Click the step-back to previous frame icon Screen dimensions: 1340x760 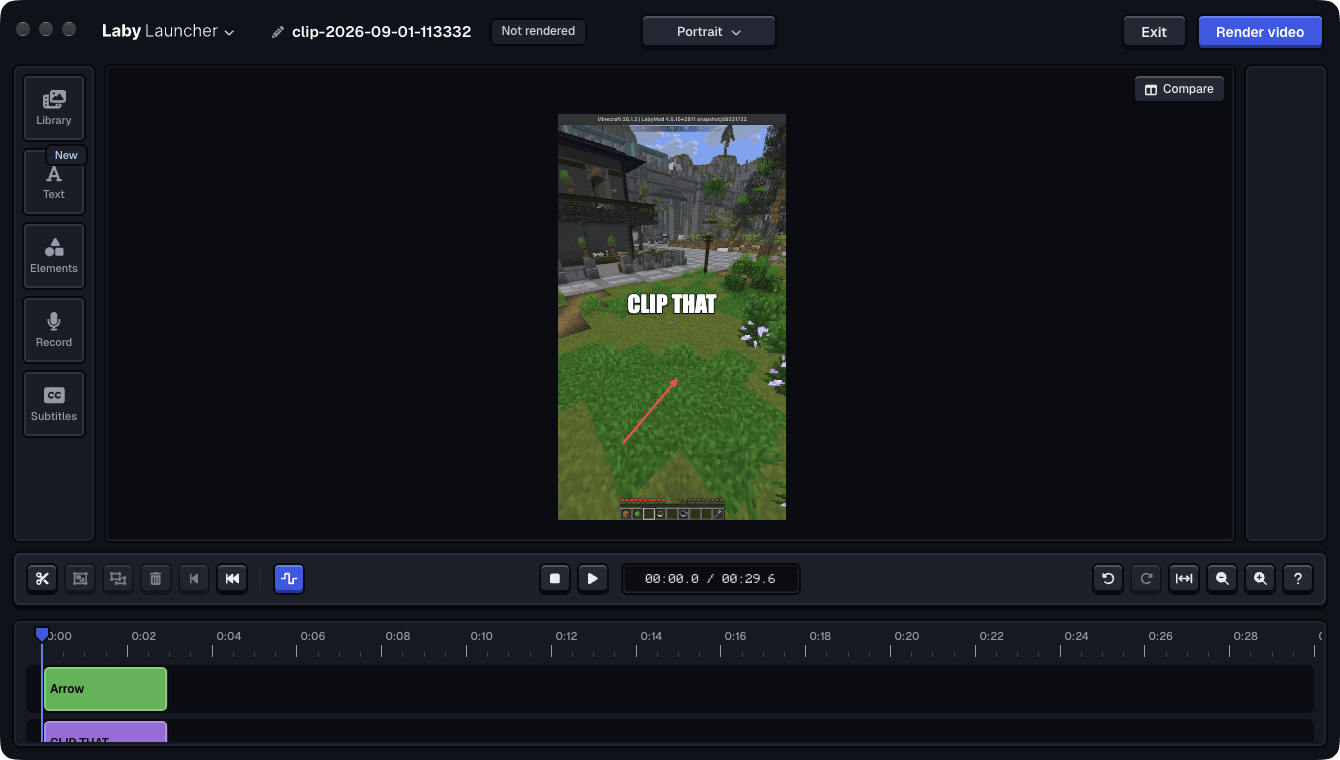(x=194, y=578)
